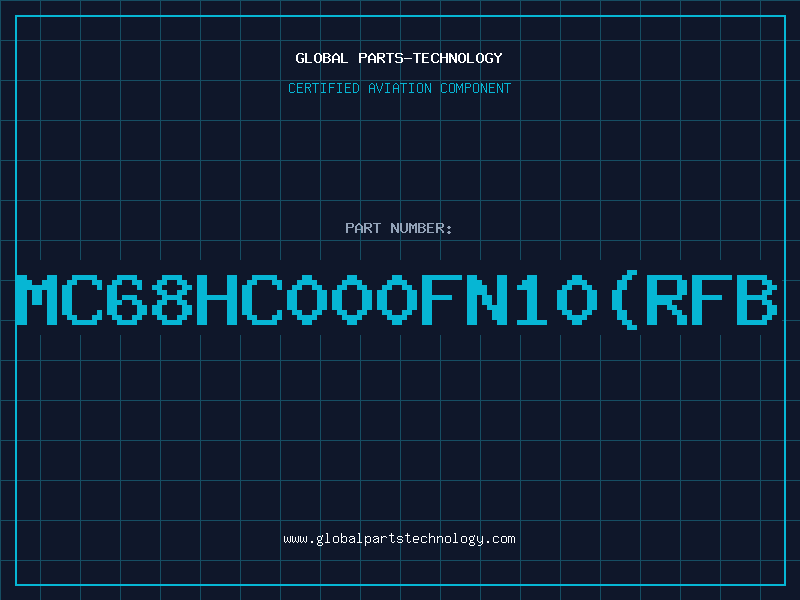800x600 pixels.
Task: Select the digit 1 in the part number
Action: [x=532, y=299]
